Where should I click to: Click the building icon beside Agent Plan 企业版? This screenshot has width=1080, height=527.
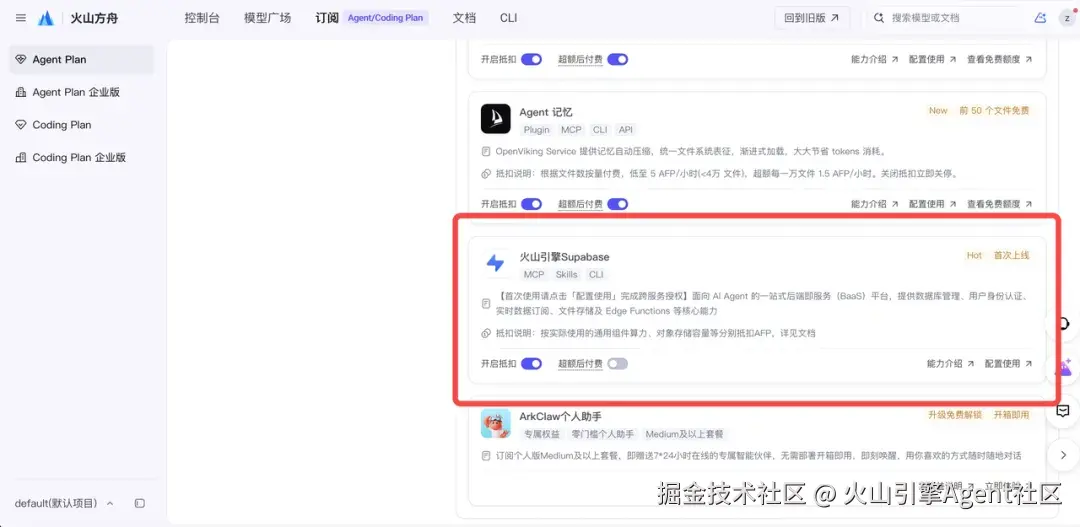(x=20, y=92)
